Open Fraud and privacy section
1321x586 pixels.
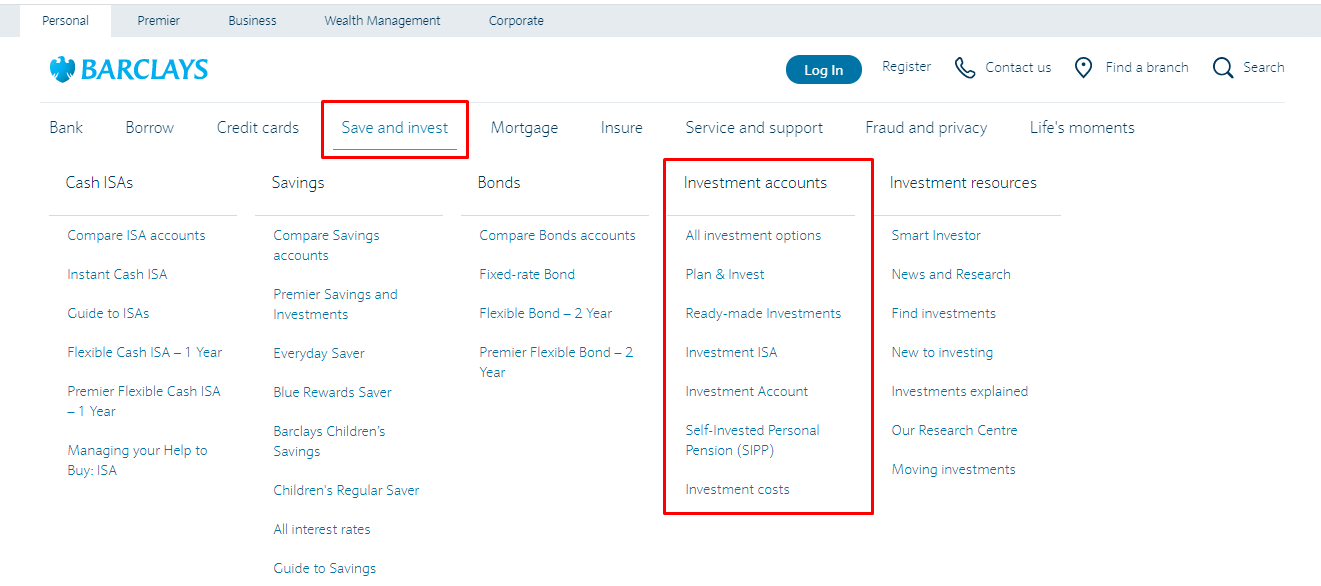[x=926, y=127]
